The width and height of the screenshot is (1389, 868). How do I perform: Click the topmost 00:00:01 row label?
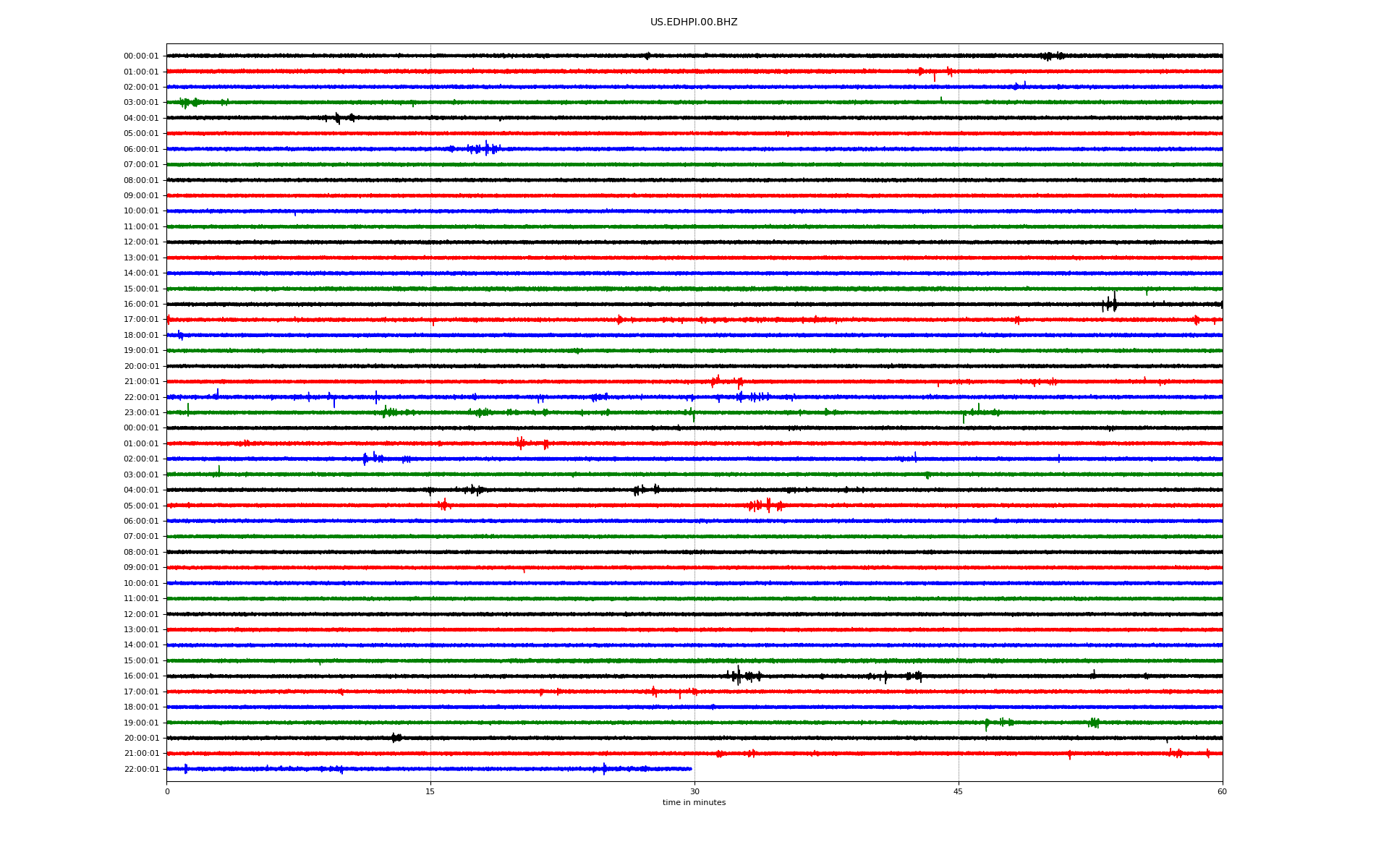coord(141,56)
